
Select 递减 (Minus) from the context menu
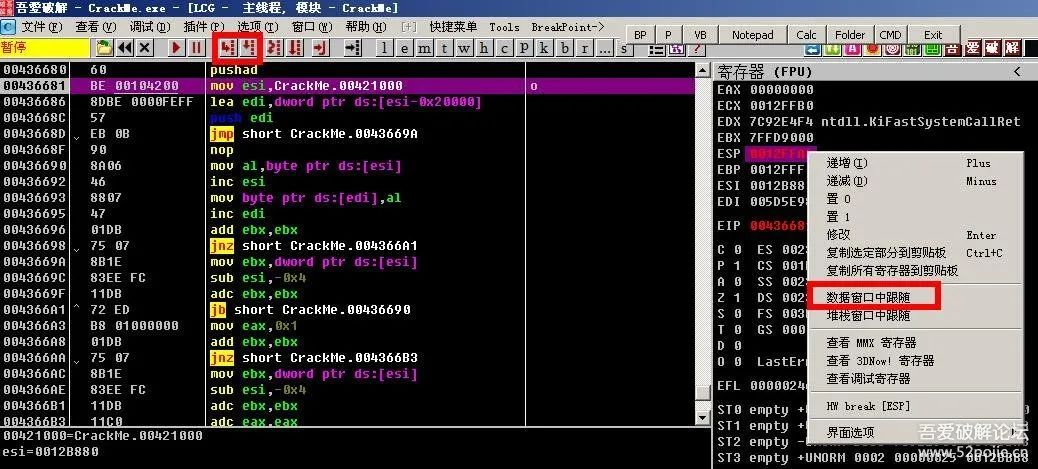916,181
